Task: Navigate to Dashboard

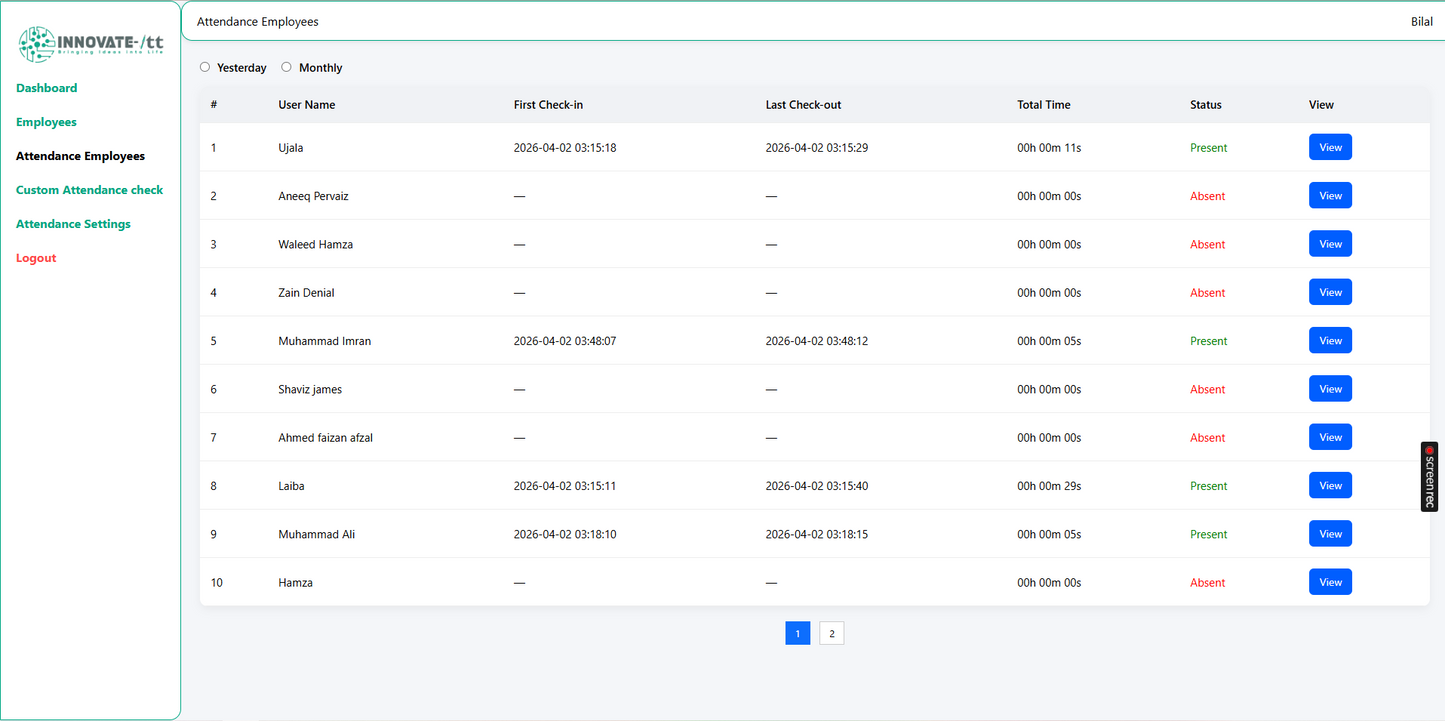Action: [46, 88]
